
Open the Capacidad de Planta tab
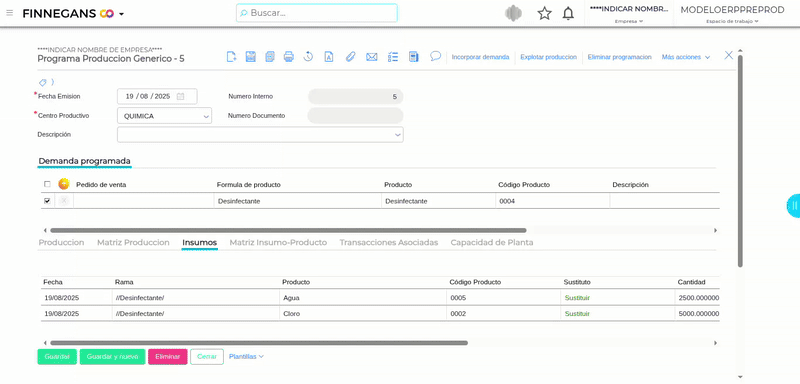pyautogui.click(x=492, y=243)
